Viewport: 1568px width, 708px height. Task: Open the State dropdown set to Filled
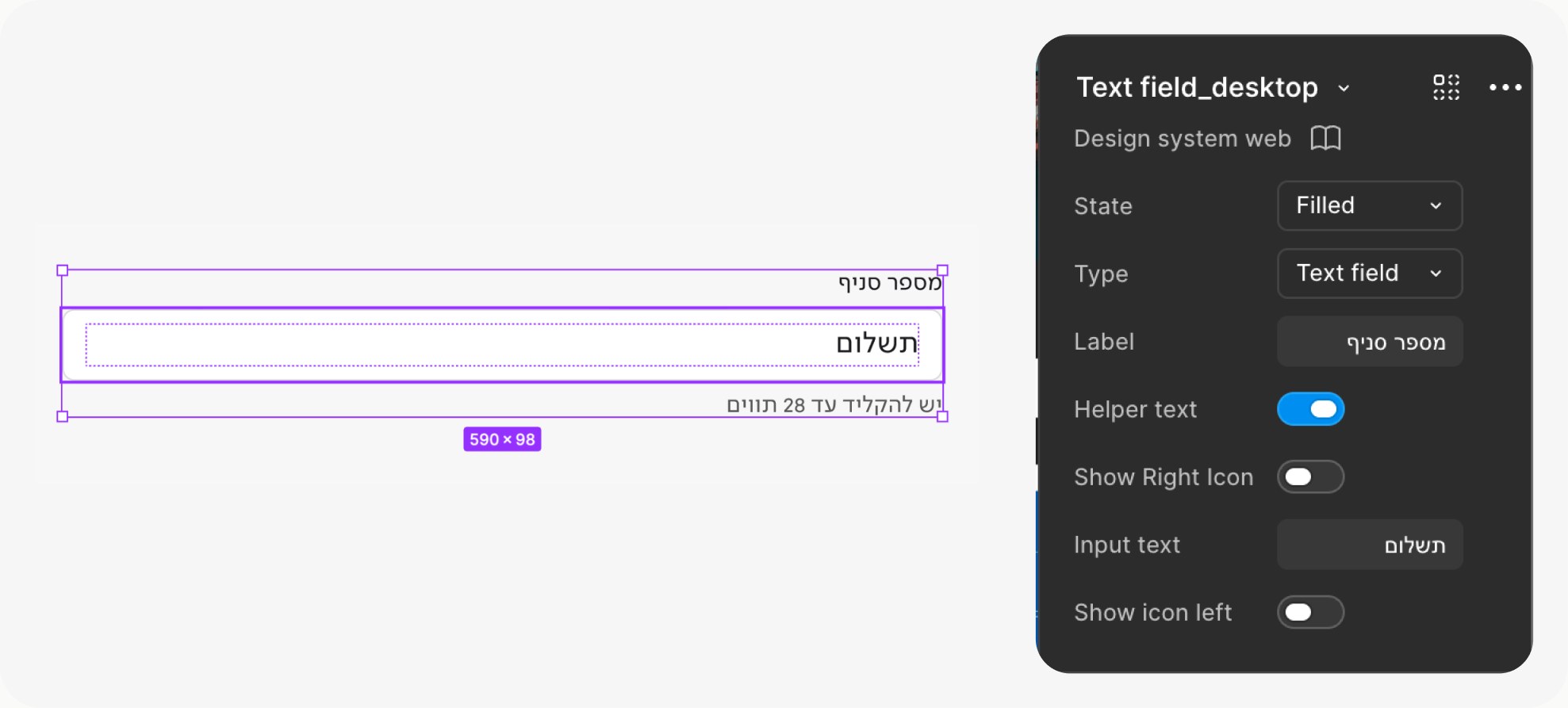(1370, 205)
